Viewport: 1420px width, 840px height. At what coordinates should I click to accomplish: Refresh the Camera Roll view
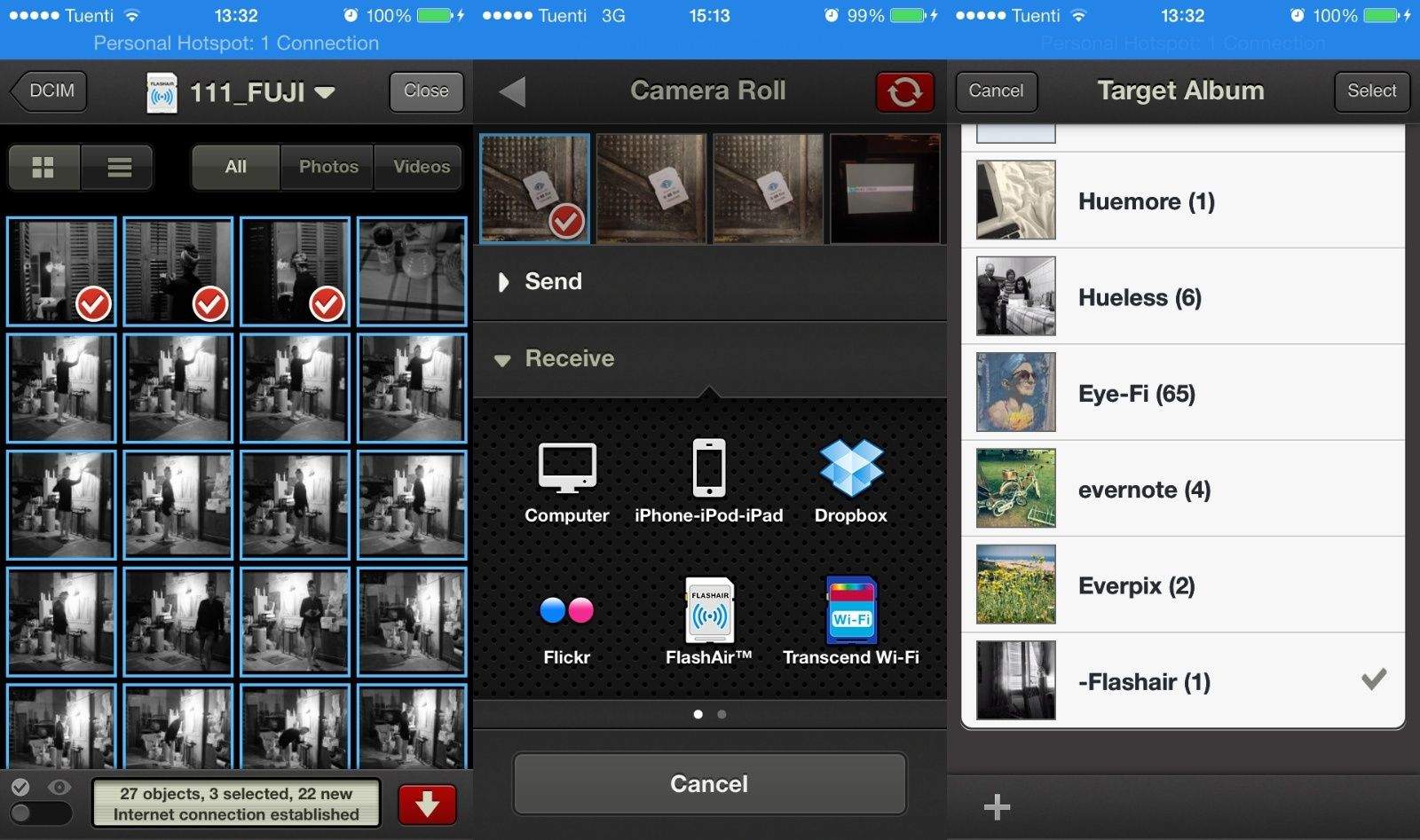[x=904, y=90]
